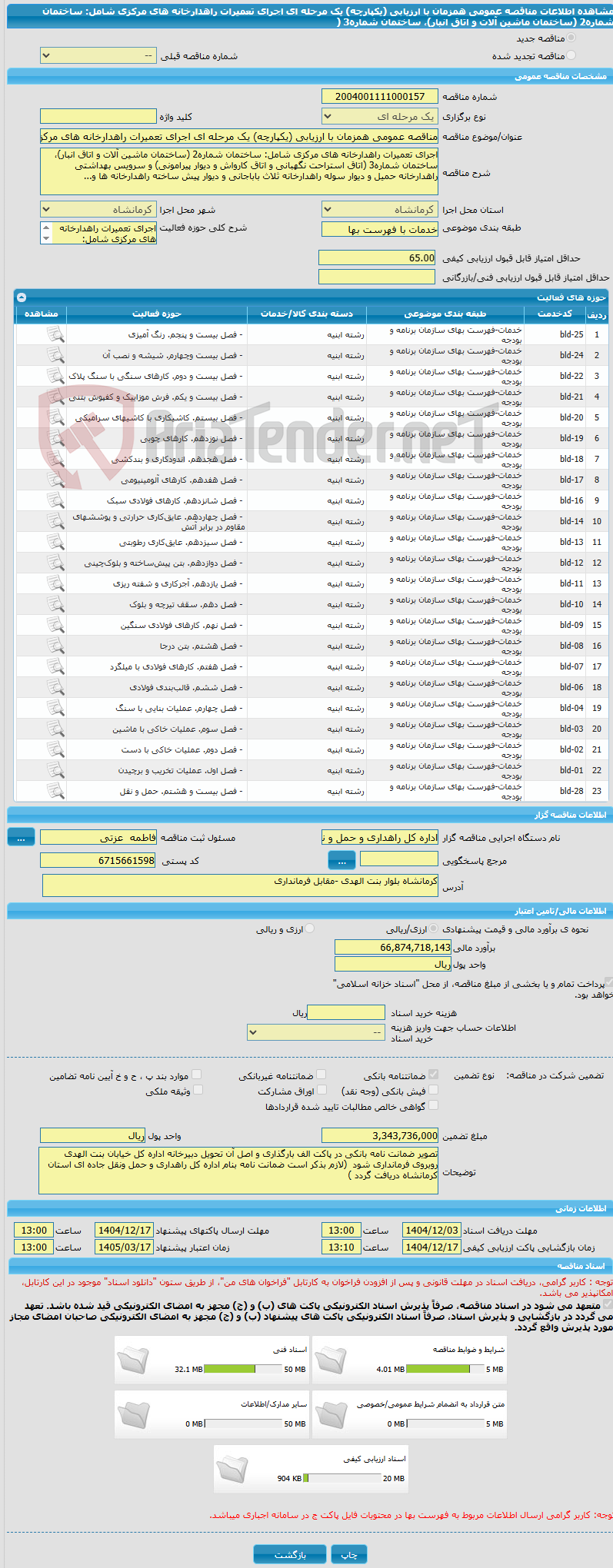Toggle the ضمانتنامه غیربانکی checkbox
Image resolution: width=613 pixels, height=1568 pixels.
[321, 1075]
